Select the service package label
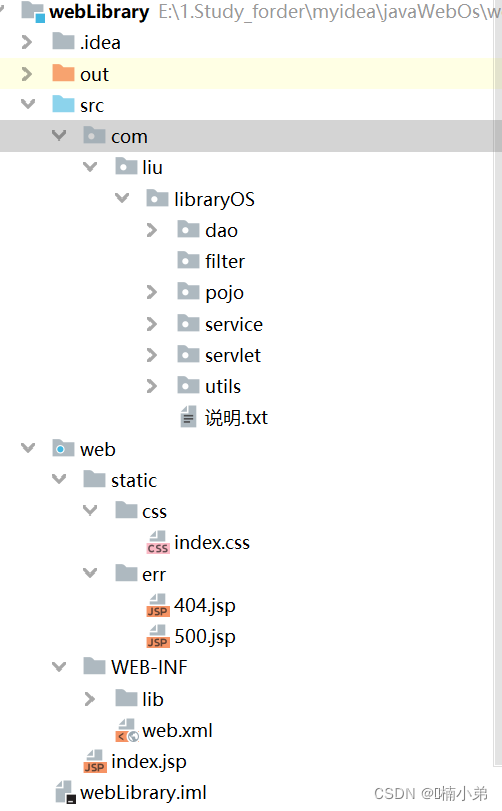Viewport: 502px width, 811px height. 234,324
